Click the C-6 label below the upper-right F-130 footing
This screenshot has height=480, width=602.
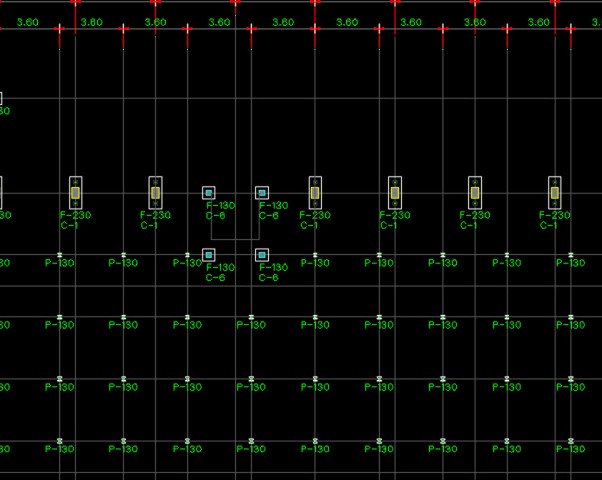(x=269, y=215)
